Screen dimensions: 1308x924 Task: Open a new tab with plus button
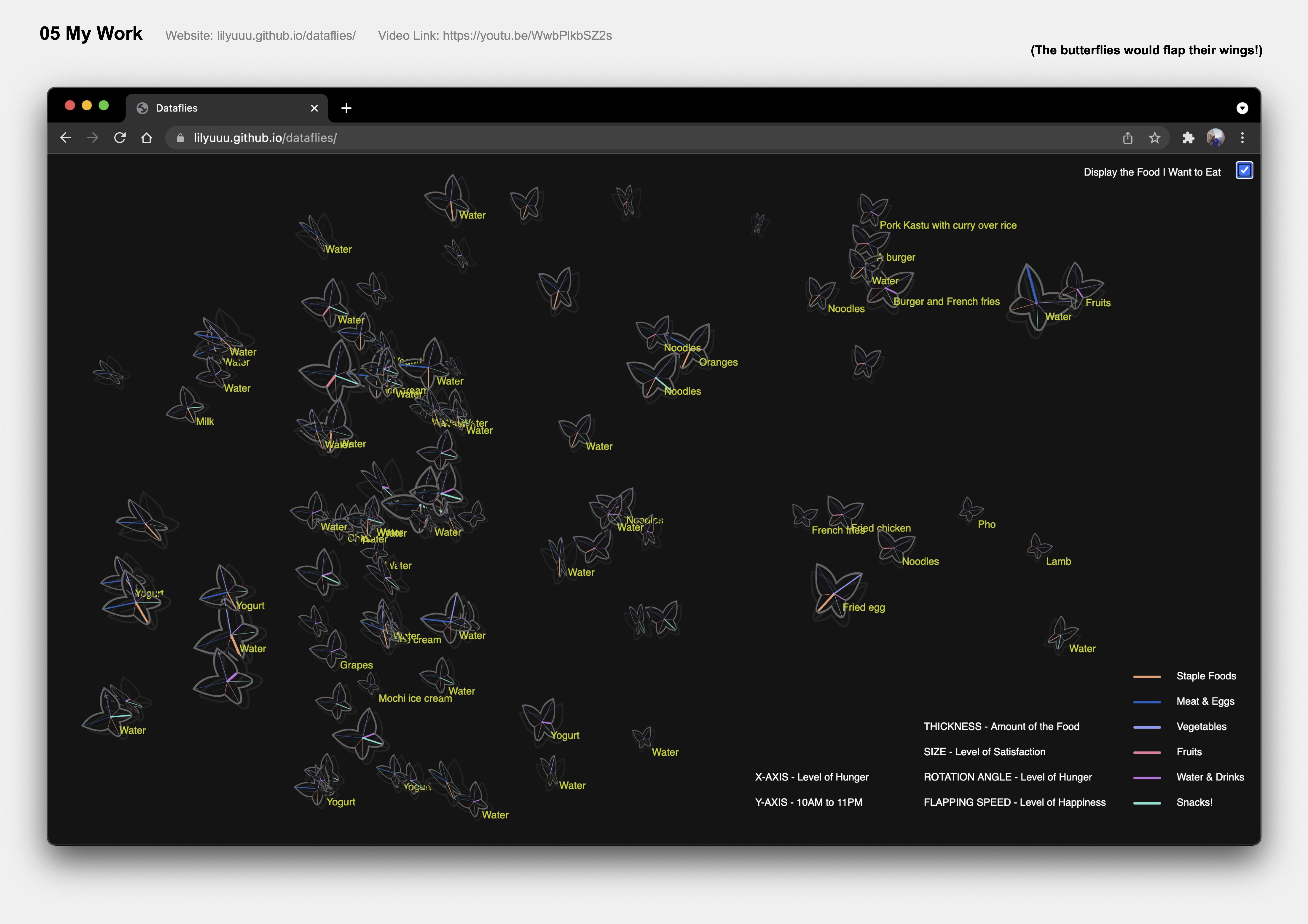point(346,108)
